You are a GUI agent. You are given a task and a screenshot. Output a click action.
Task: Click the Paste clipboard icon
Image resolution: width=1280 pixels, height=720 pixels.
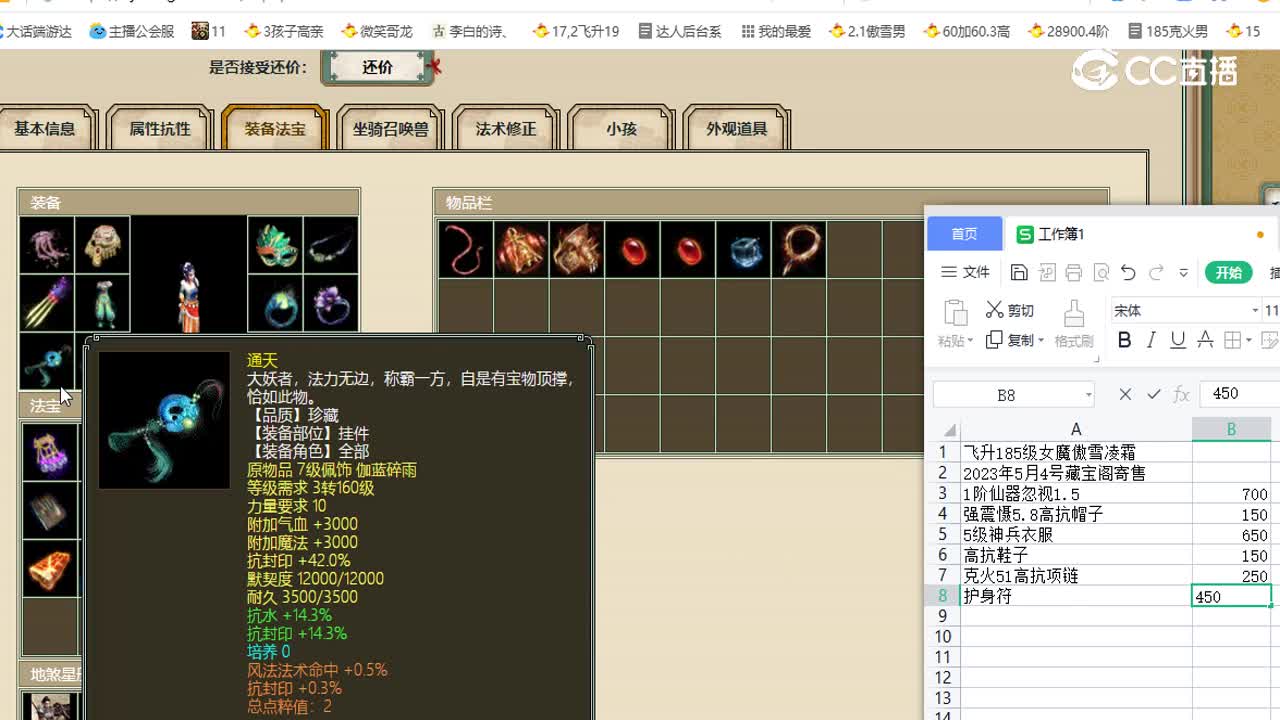point(954,312)
